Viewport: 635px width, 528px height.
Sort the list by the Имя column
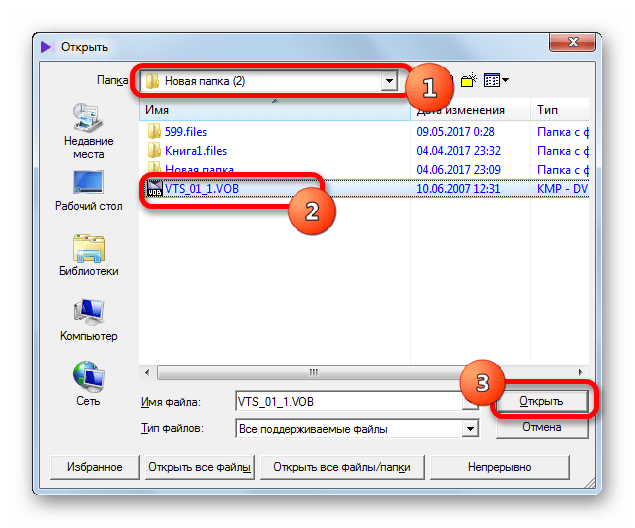coord(275,110)
